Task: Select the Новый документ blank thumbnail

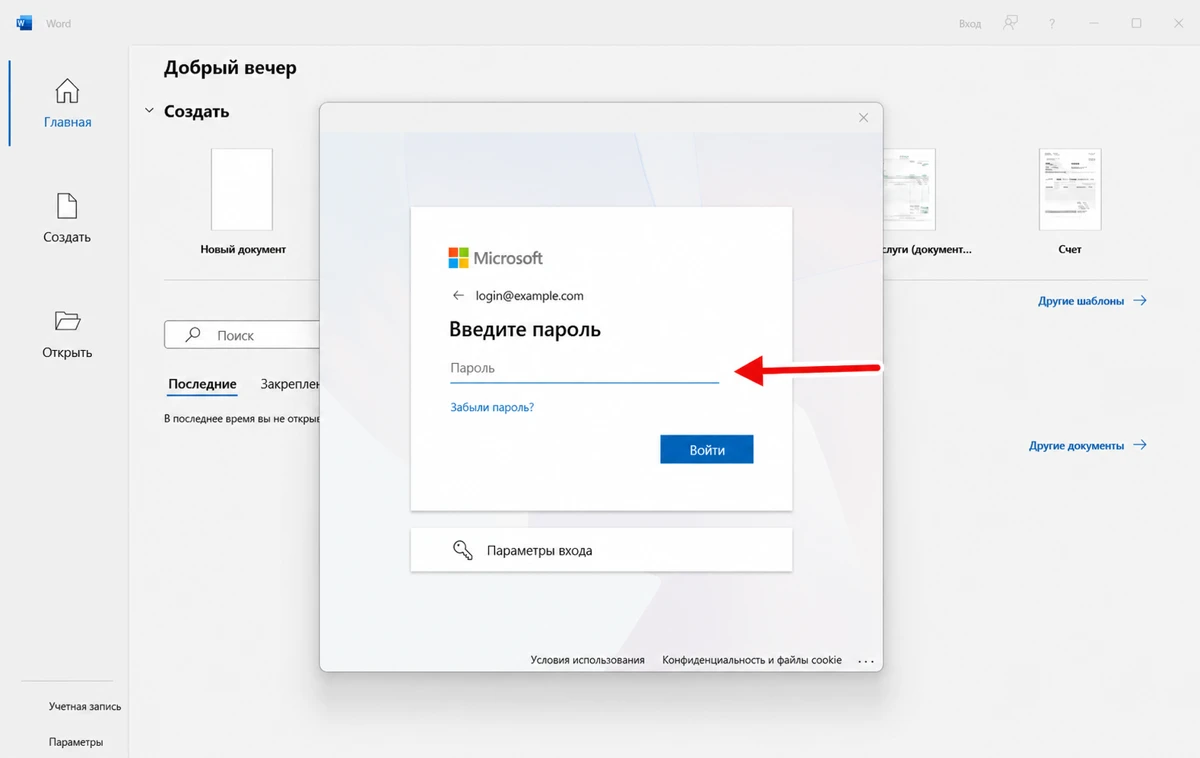Action: 242,189
